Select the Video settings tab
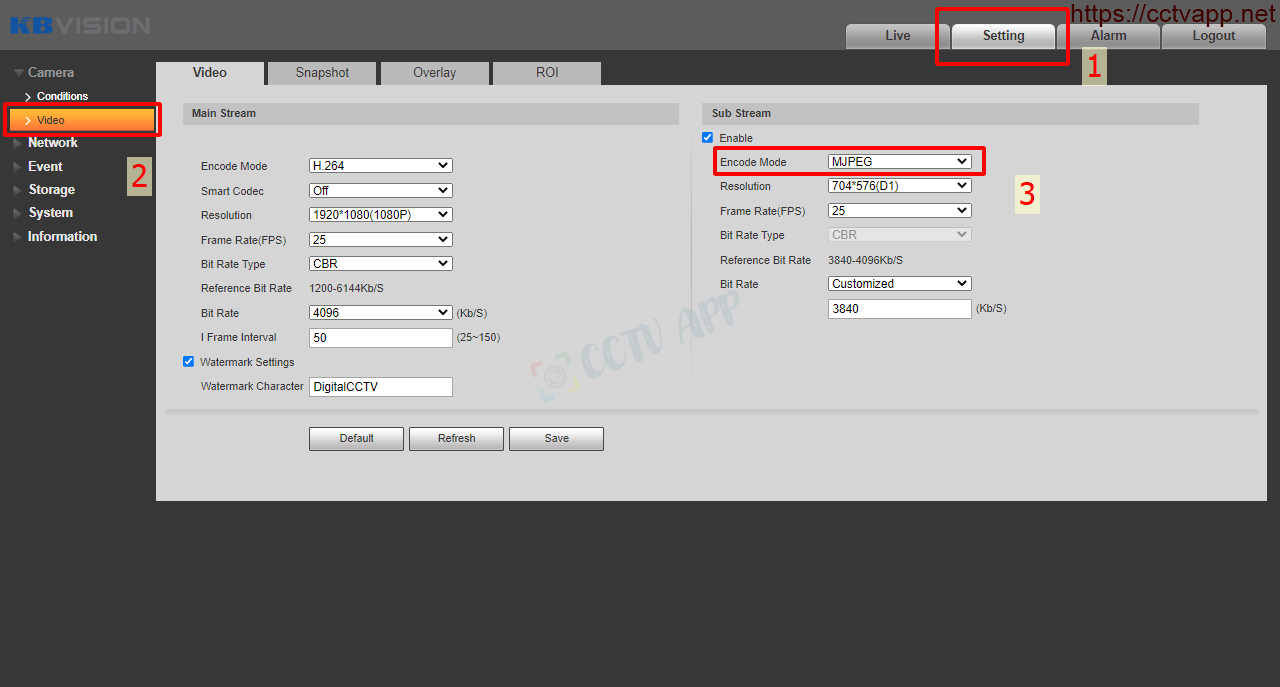 [x=210, y=73]
